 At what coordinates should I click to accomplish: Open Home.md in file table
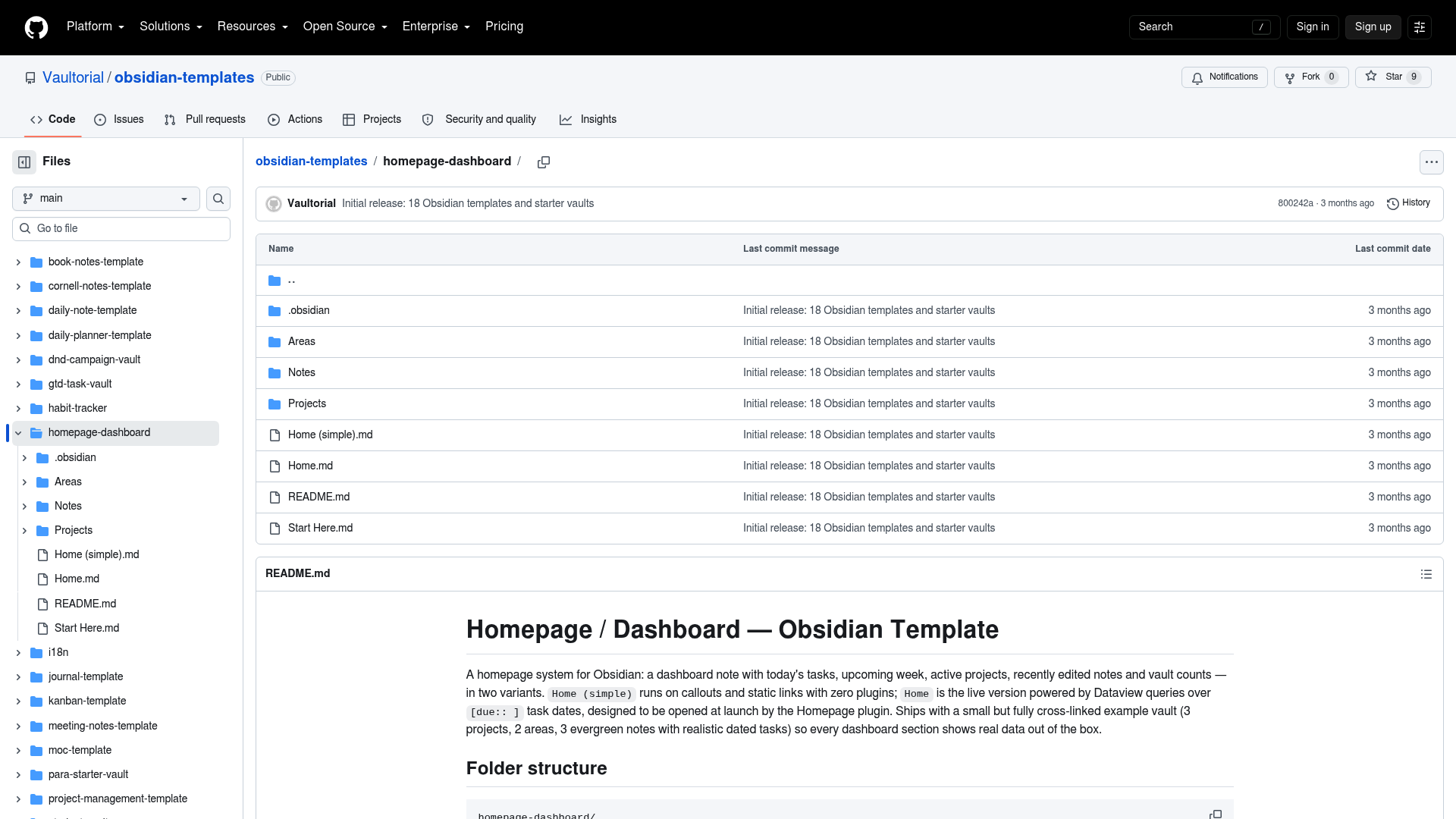[310, 466]
